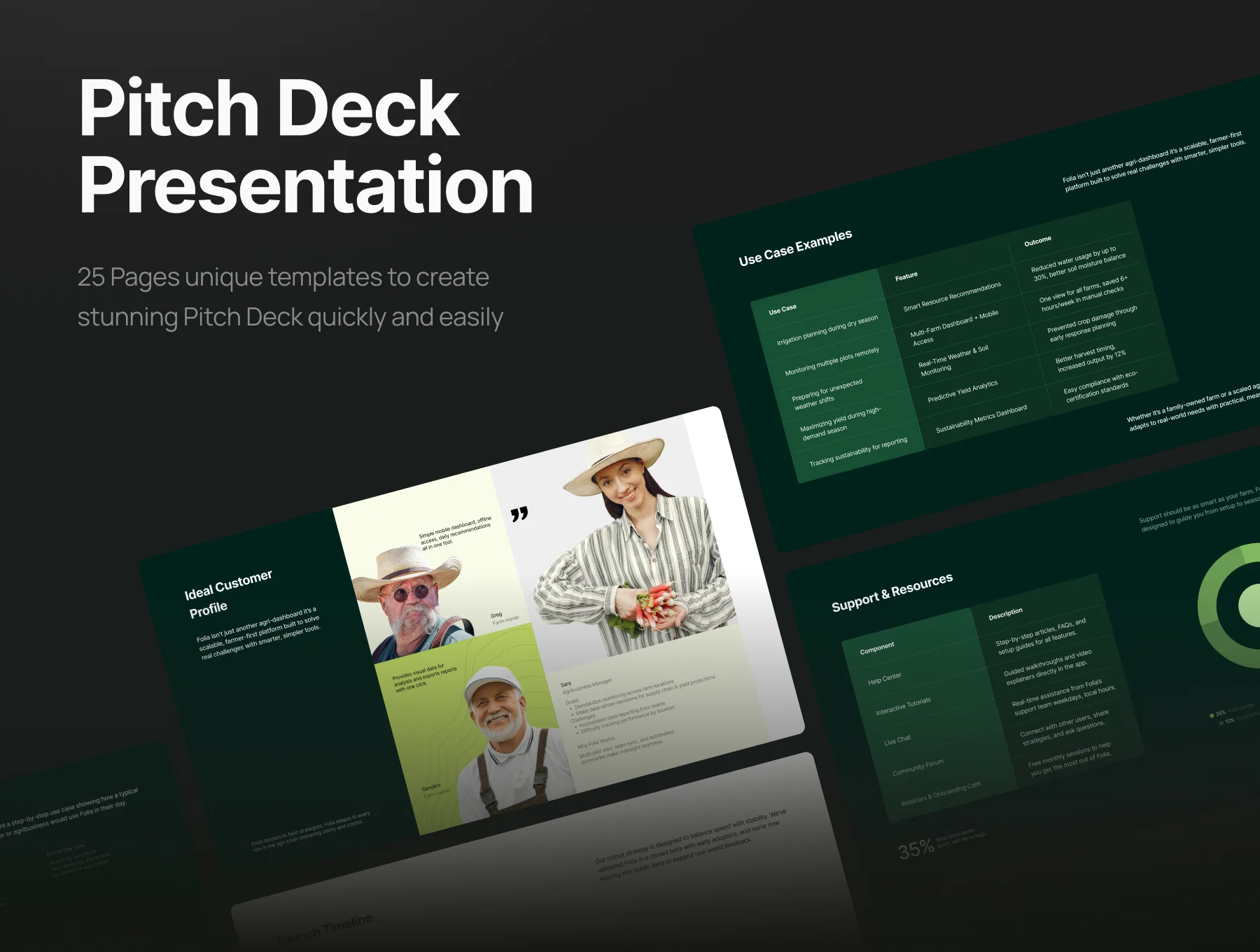Click "Guided walkthroughs and video explainers" description
This screenshot has width=1260, height=952.
(1048, 666)
